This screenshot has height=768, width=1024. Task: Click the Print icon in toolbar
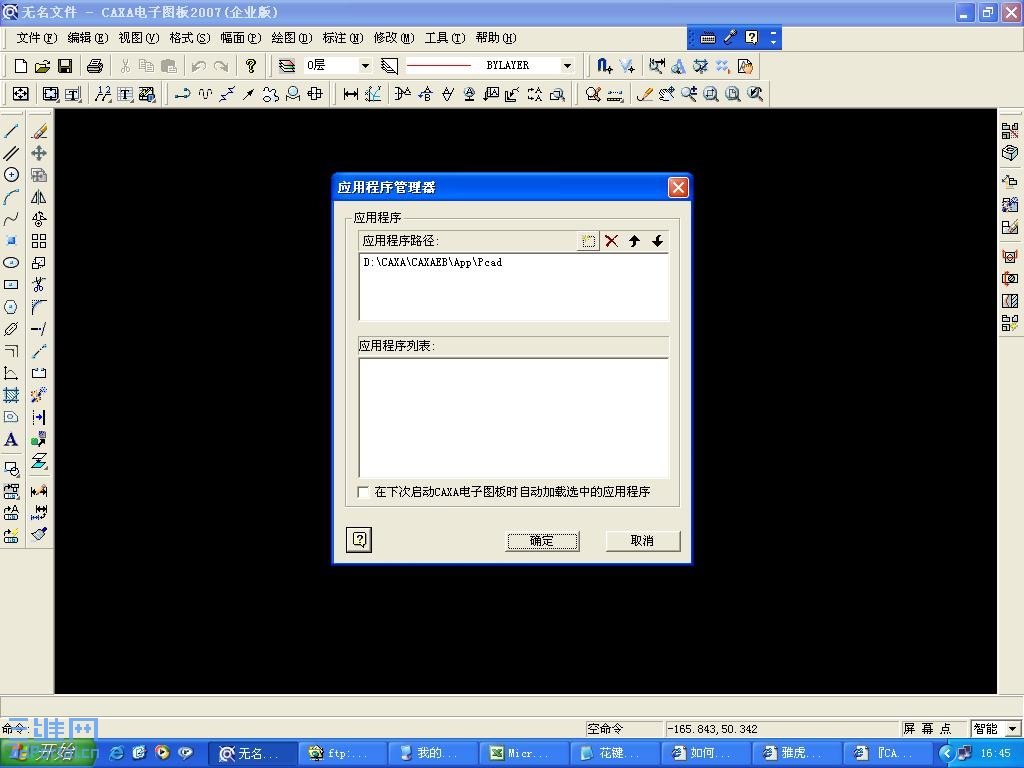pos(95,65)
